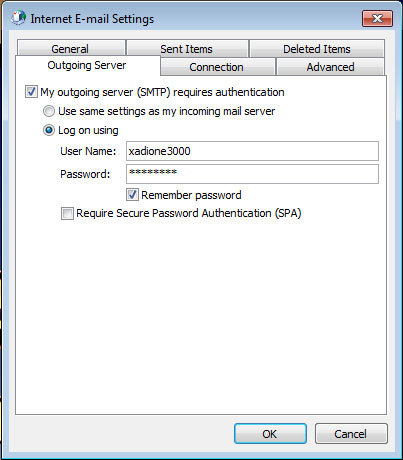Uncheck SMTP requires authentication checkbox
The image size is (403, 460).
tap(31, 92)
